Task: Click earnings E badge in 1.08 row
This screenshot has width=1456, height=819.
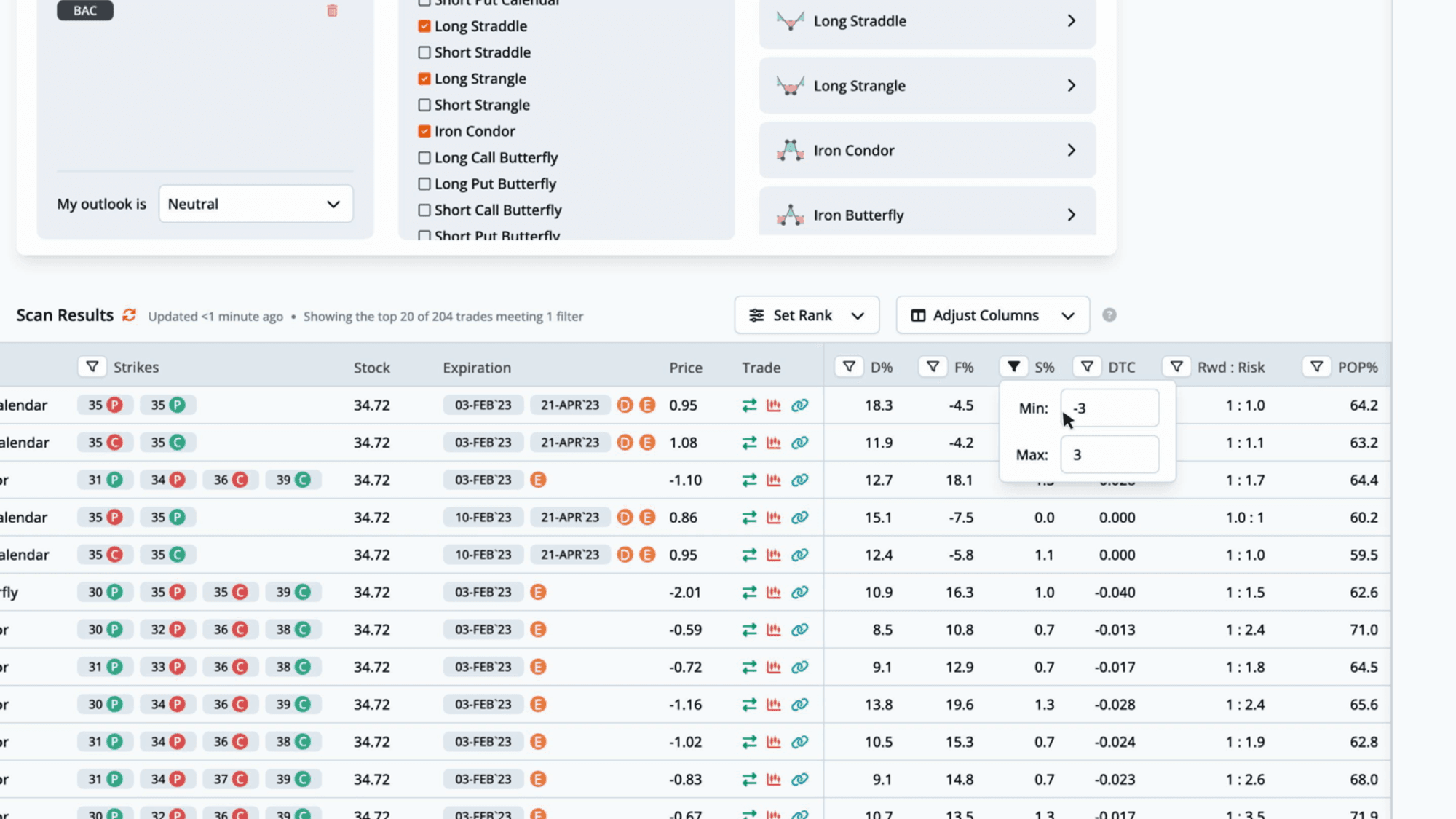Action: (647, 443)
